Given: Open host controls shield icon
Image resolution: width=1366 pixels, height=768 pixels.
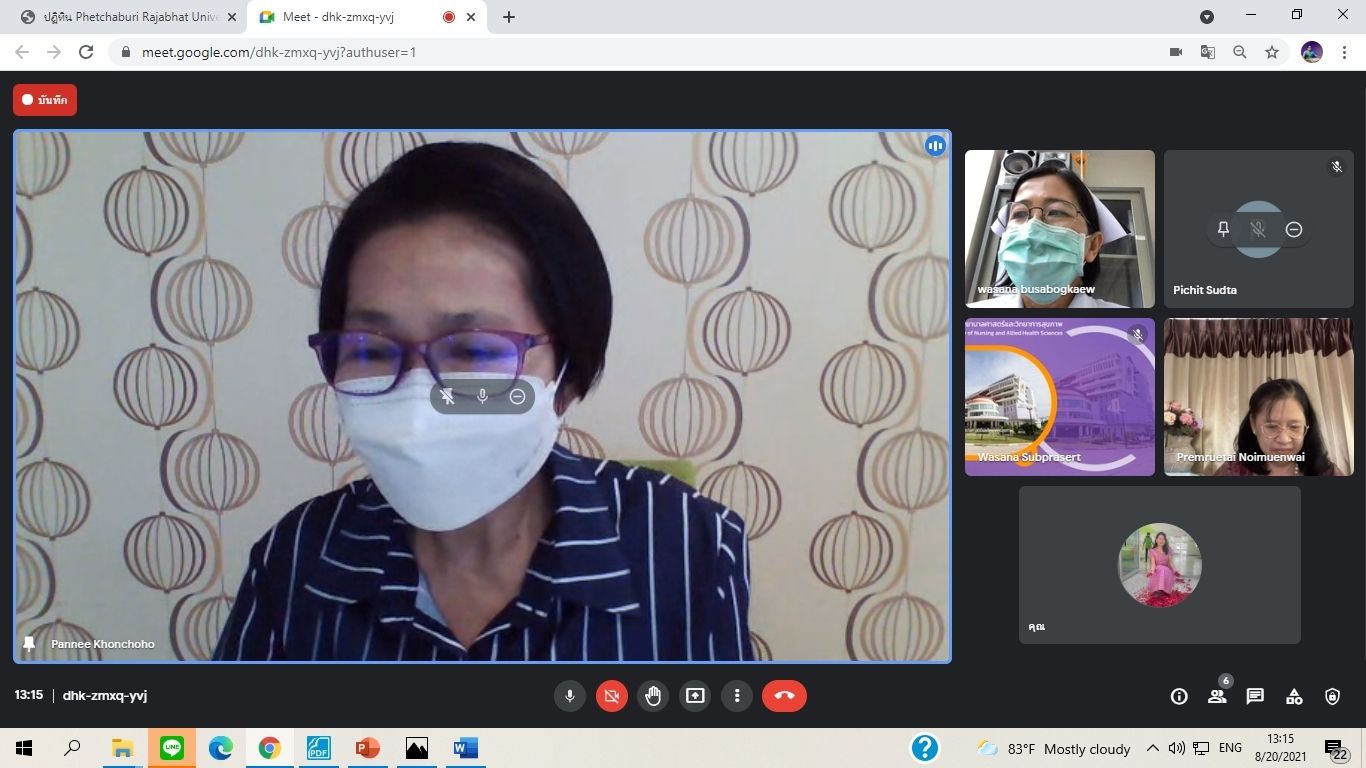Looking at the screenshot, I should pos(1332,697).
